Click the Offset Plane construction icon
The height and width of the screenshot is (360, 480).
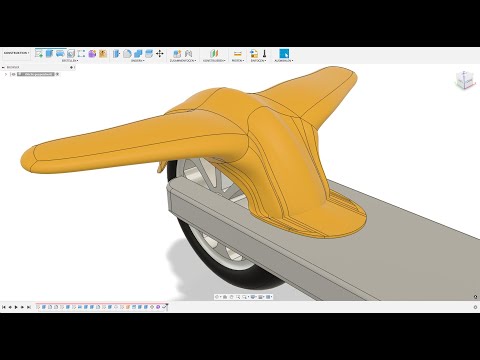pyautogui.click(x=214, y=53)
